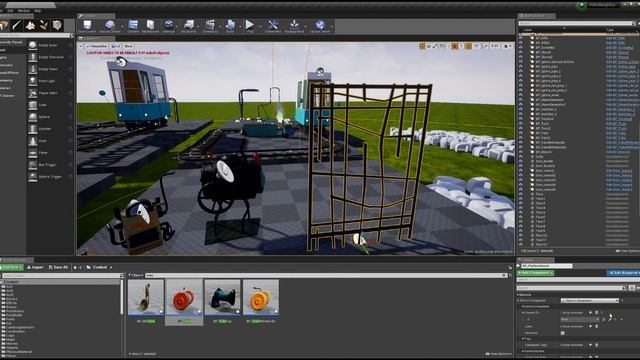Viewport: 640px width, 360px height.
Task: Open the Show flags dropdown in viewport
Action: pos(129,47)
